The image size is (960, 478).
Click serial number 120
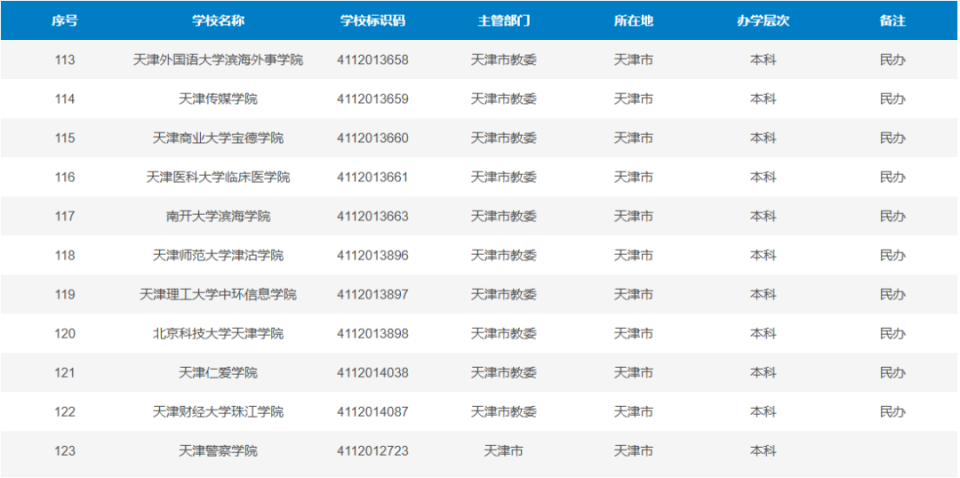65,334
